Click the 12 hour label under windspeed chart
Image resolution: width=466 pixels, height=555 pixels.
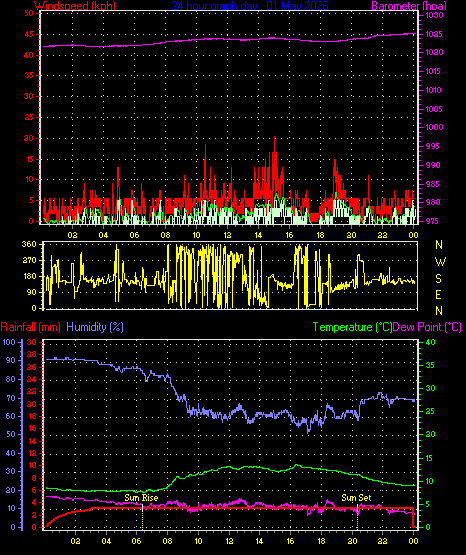point(227,235)
